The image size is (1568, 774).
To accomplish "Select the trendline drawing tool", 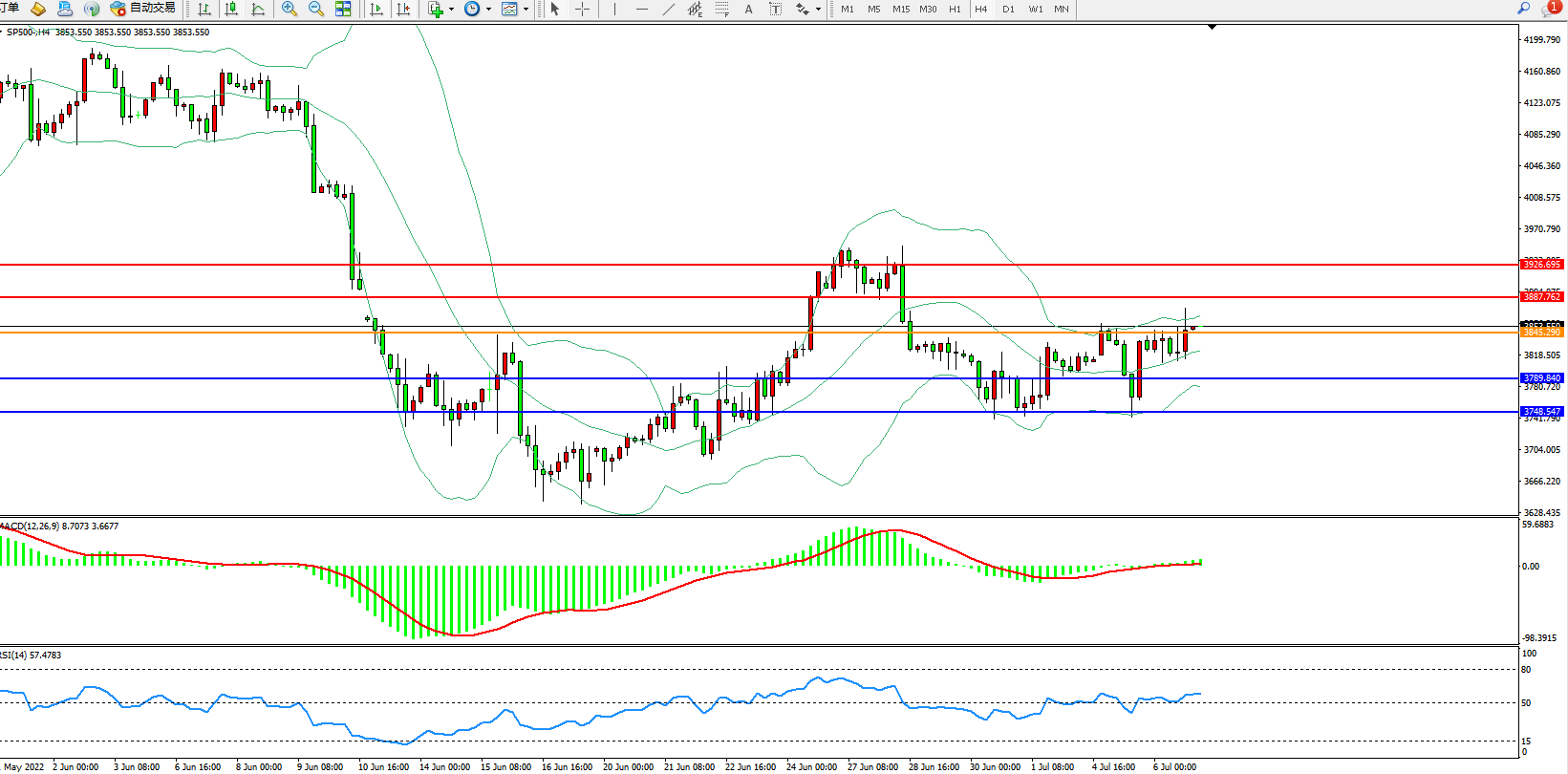I will (x=669, y=9).
